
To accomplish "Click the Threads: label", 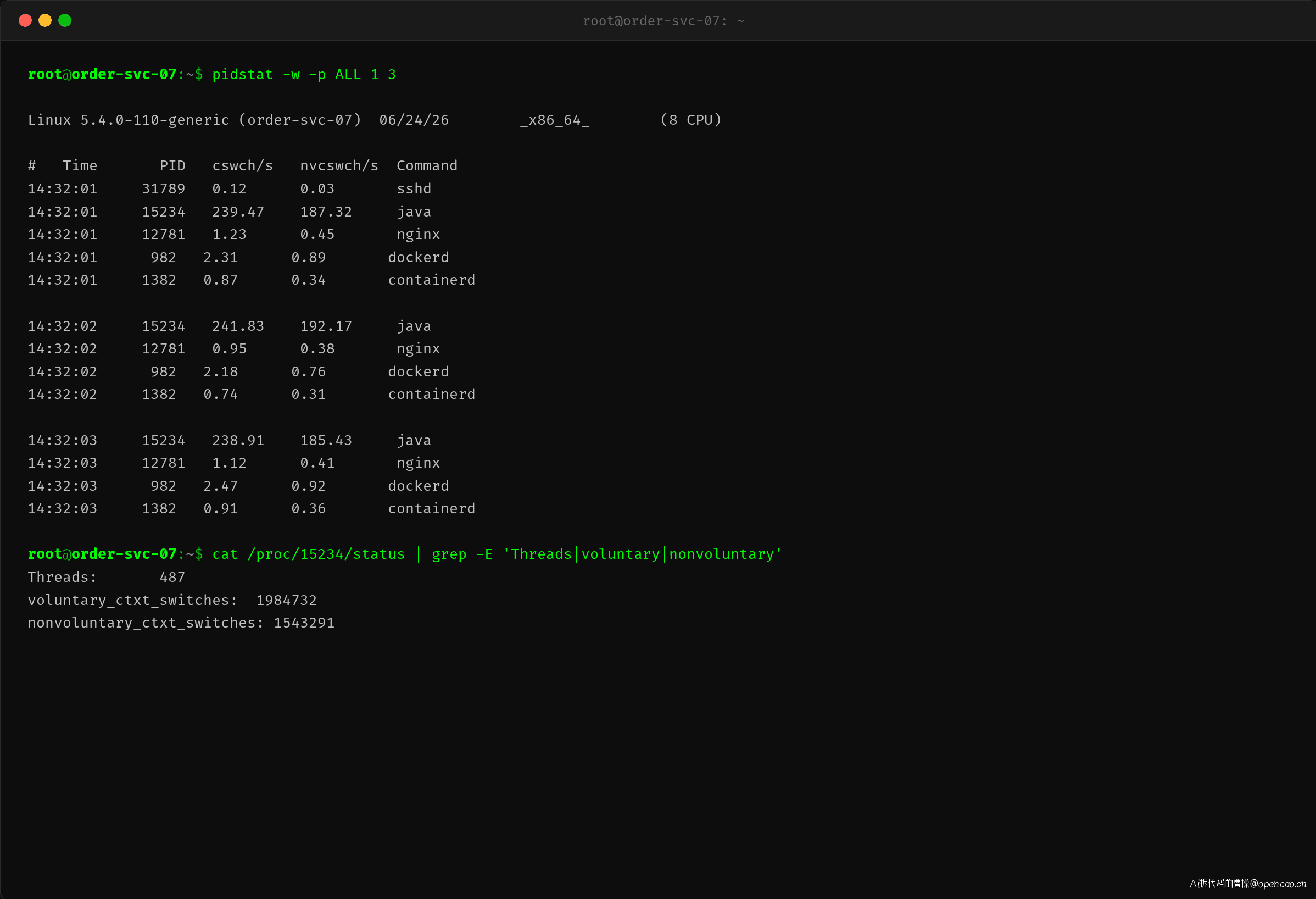I will (x=62, y=577).
